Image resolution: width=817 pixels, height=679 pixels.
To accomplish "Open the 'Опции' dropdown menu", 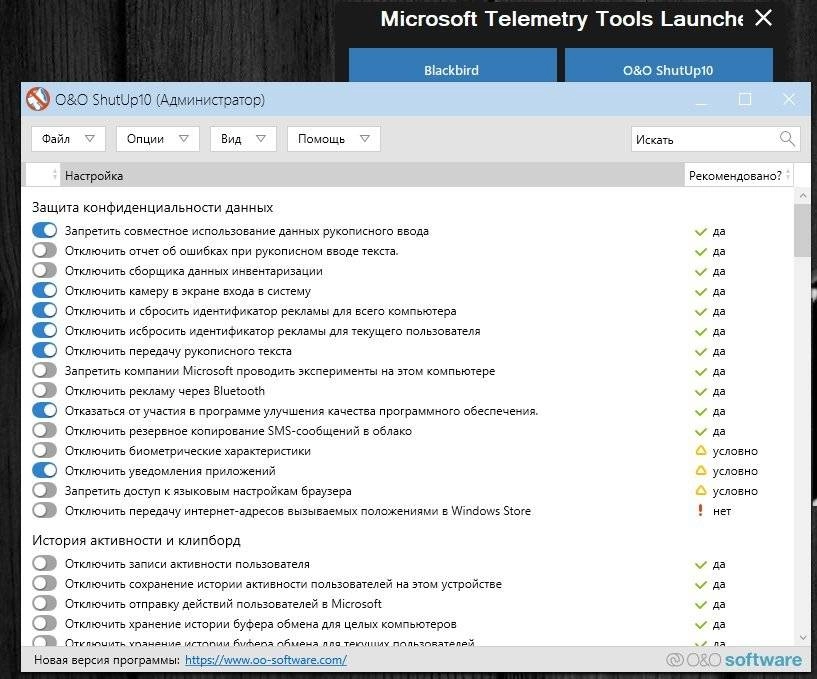I will pos(158,139).
